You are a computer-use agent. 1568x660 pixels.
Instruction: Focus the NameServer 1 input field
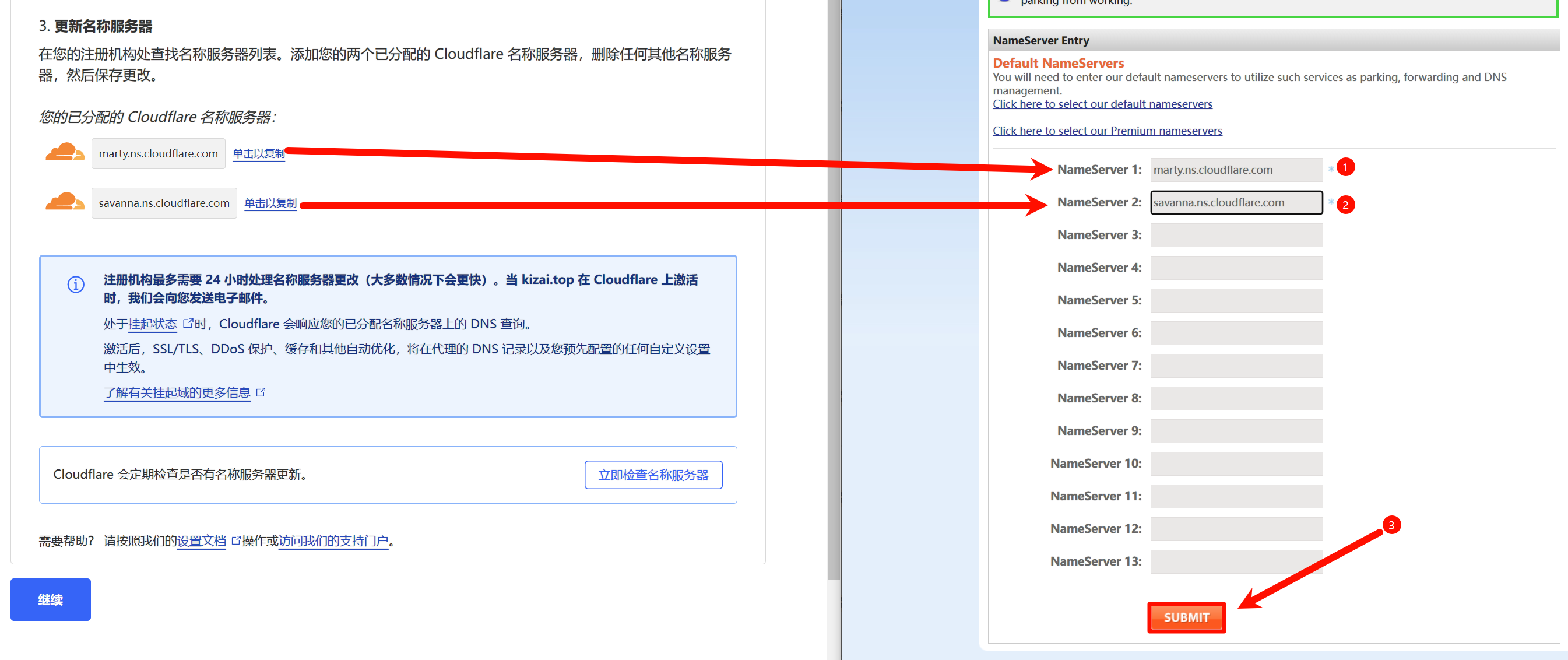pyautogui.click(x=1236, y=170)
